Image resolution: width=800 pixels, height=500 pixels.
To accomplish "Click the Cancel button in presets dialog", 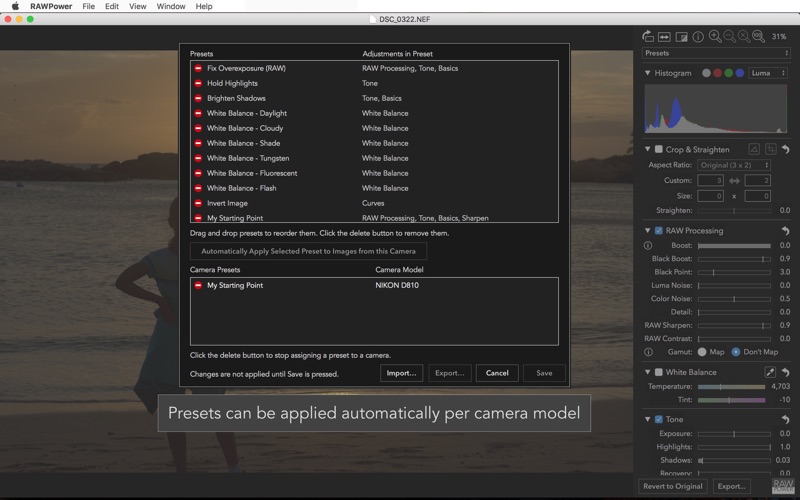I will tap(497, 373).
